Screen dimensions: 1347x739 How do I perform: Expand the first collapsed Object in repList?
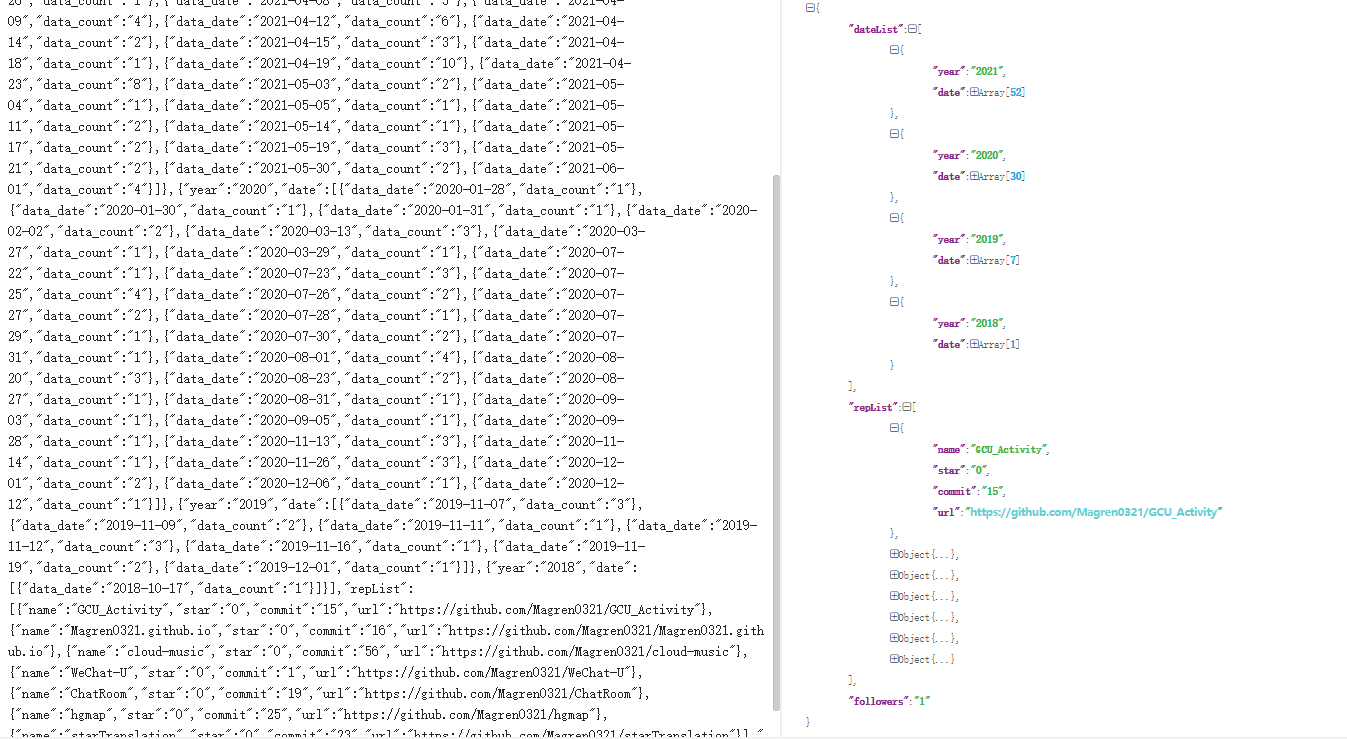tap(894, 554)
